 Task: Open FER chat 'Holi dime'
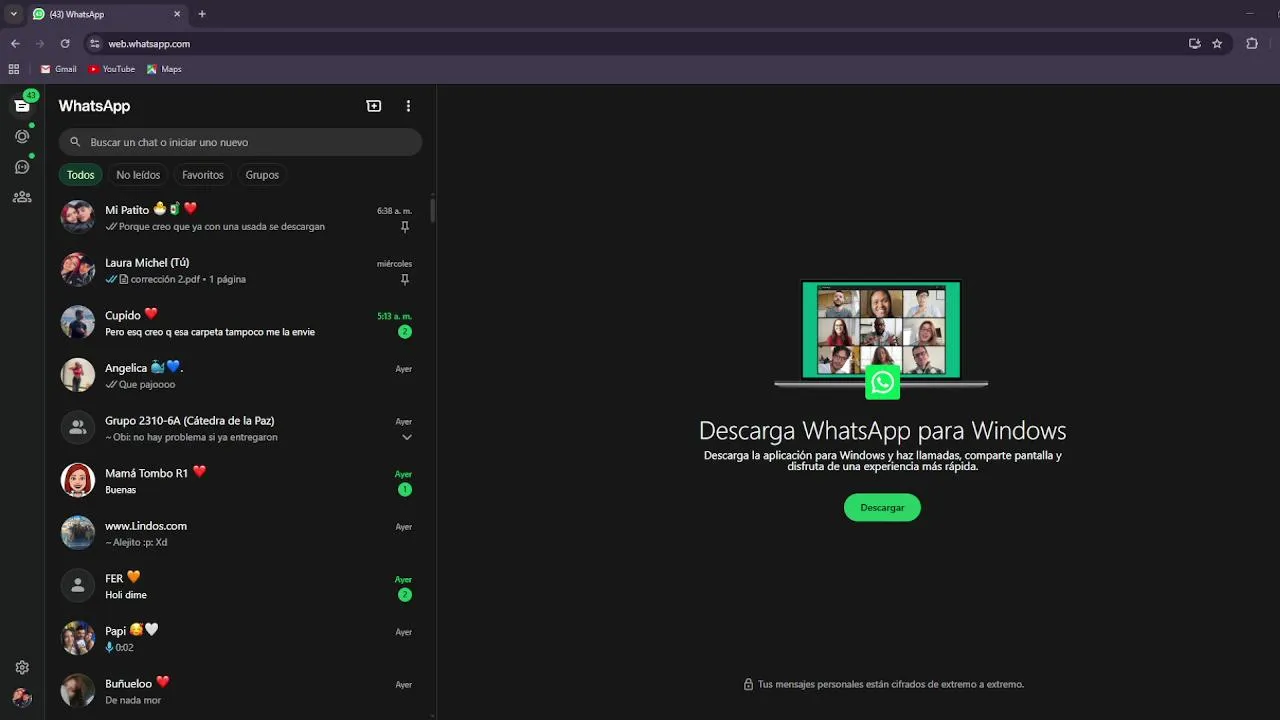point(240,586)
